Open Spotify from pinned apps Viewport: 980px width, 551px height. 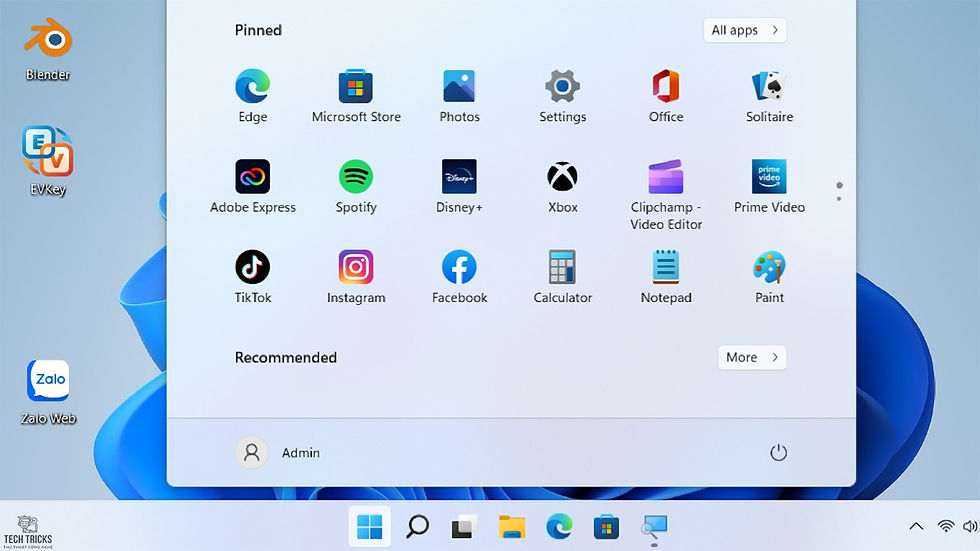tap(356, 186)
